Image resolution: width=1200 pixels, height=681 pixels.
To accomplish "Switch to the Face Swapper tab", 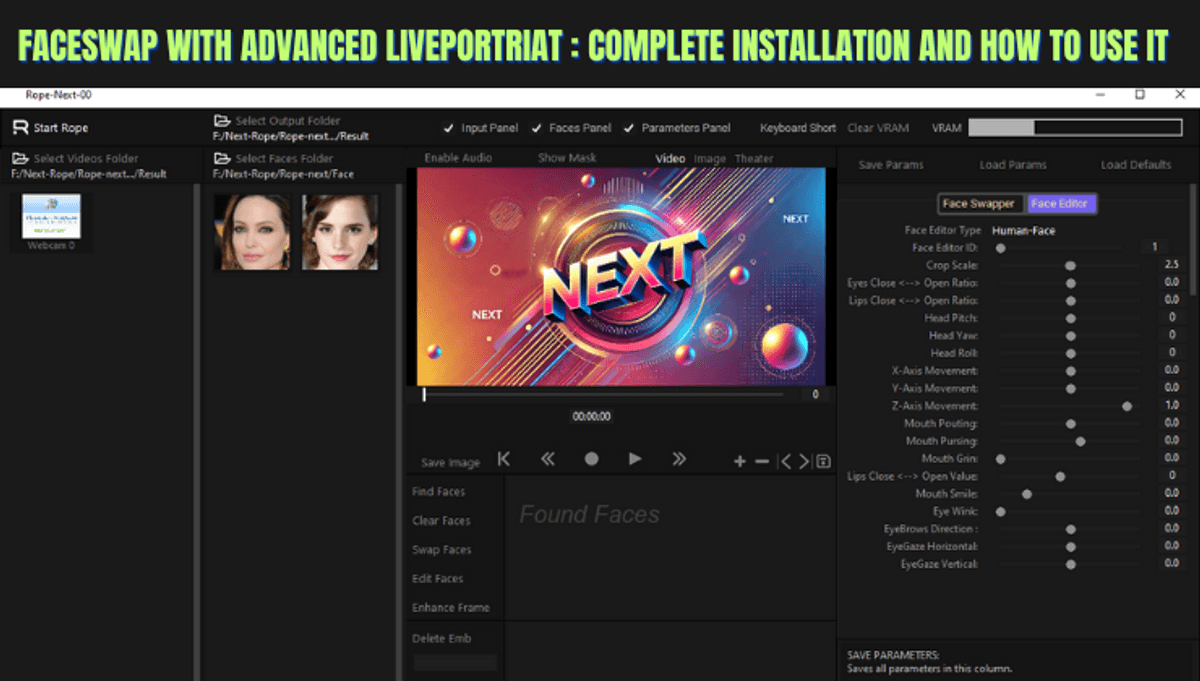I will coord(979,204).
